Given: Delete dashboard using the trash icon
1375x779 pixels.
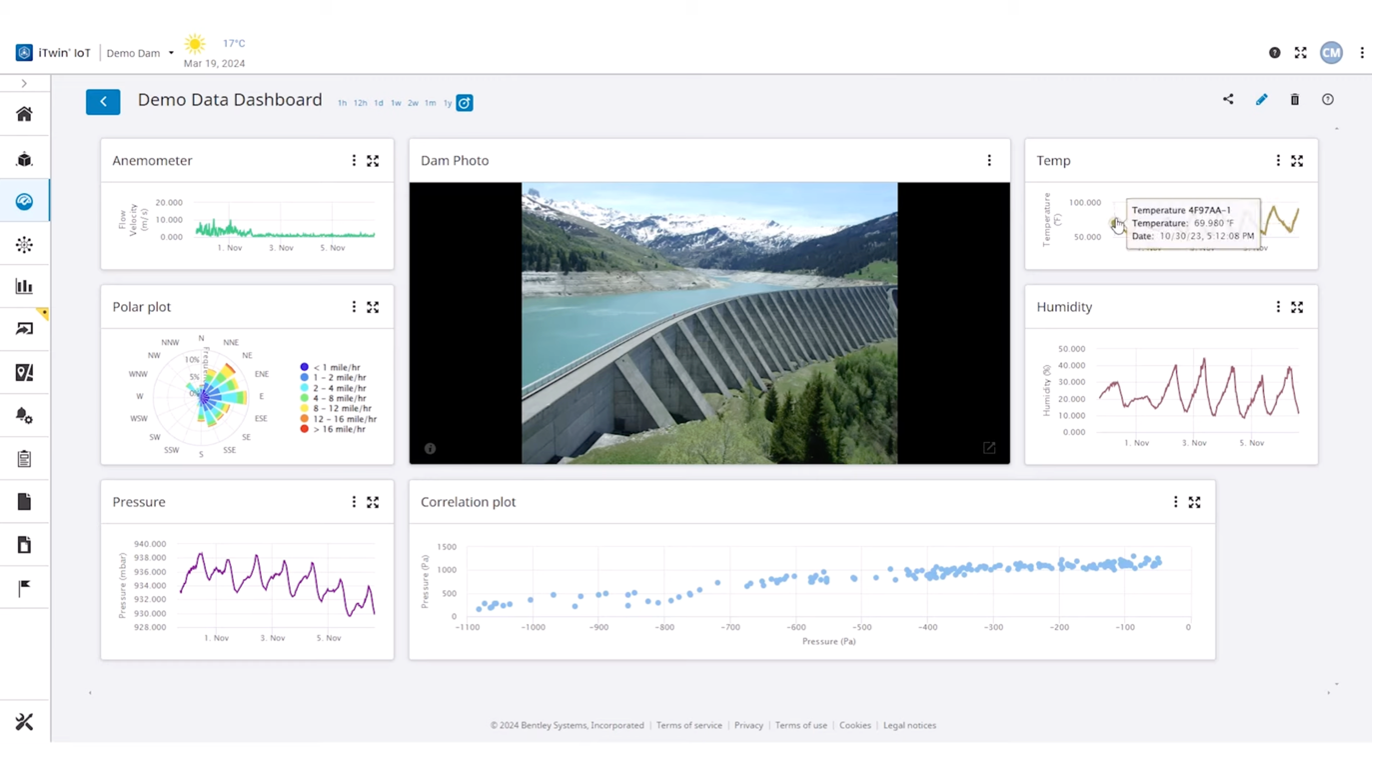Looking at the screenshot, I should click(x=1295, y=99).
